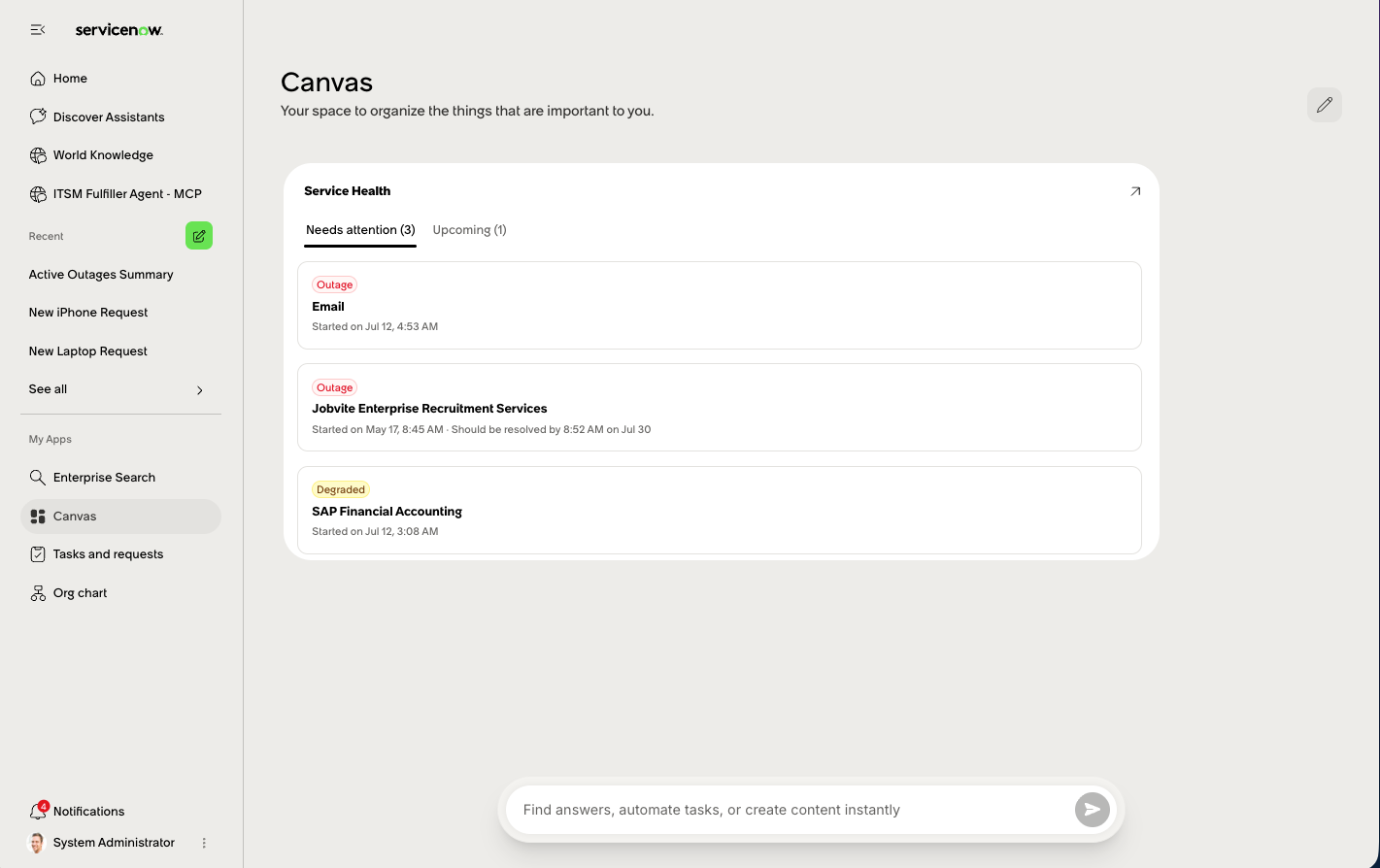The height and width of the screenshot is (868, 1380).
Task: Click the My Apps section label
Action: coord(50,440)
